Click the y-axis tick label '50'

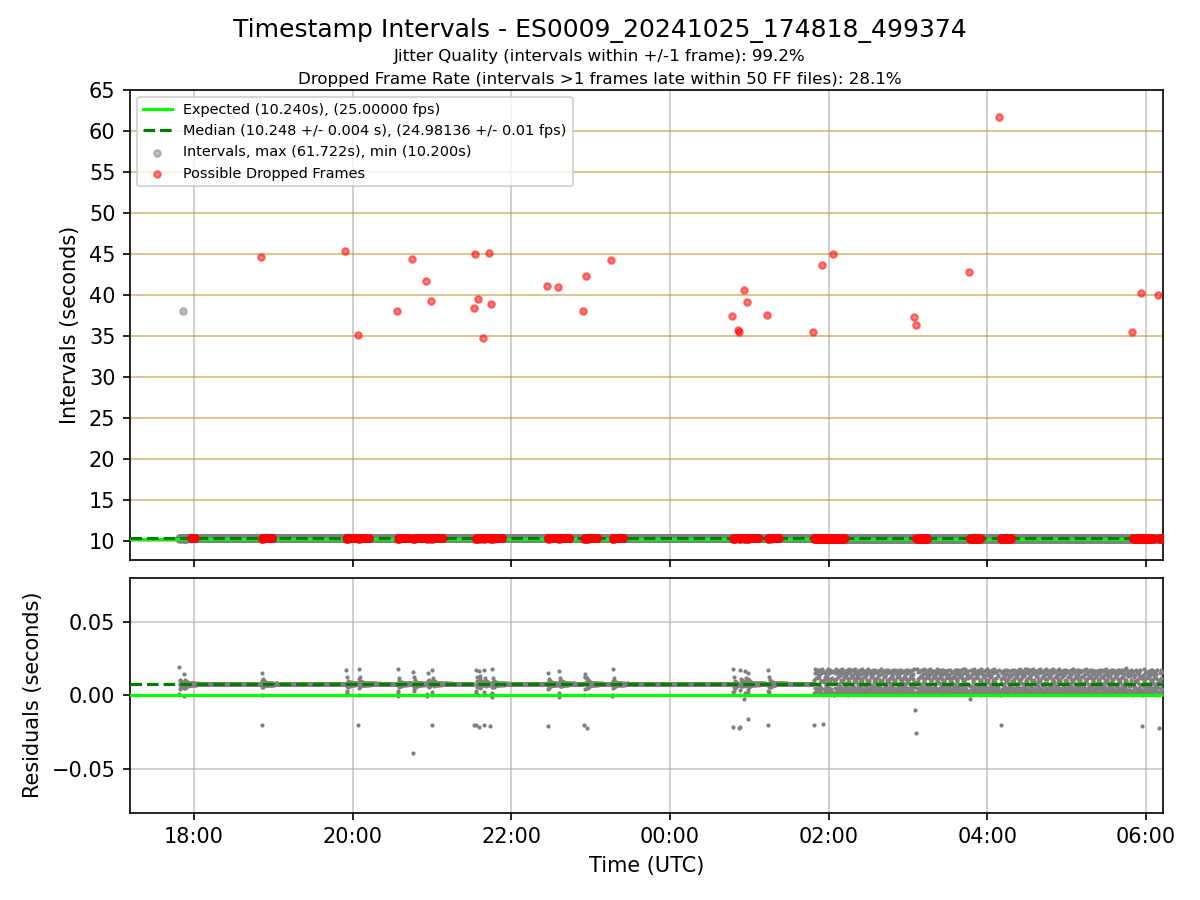(103, 213)
